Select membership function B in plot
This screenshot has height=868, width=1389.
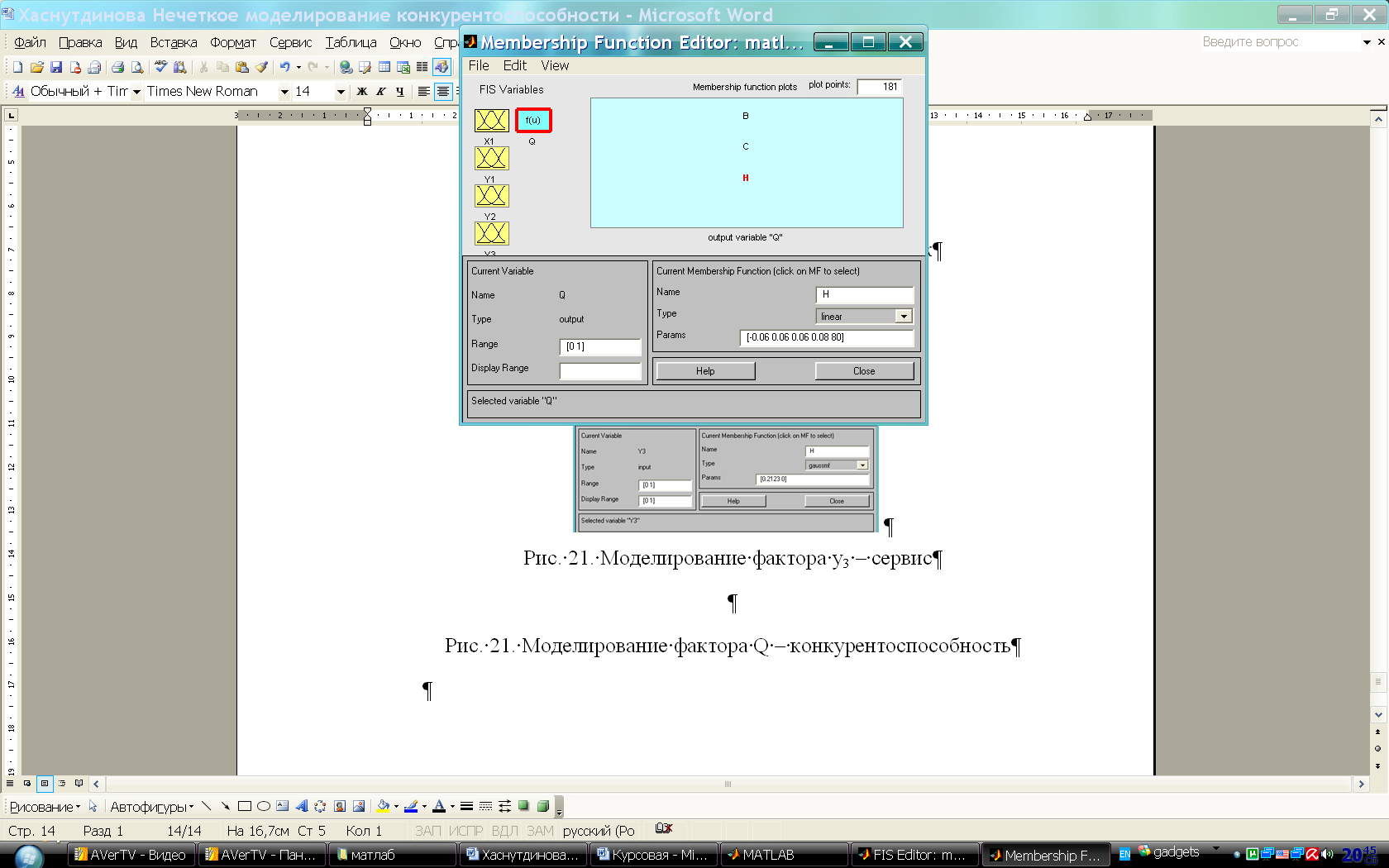click(746, 116)
